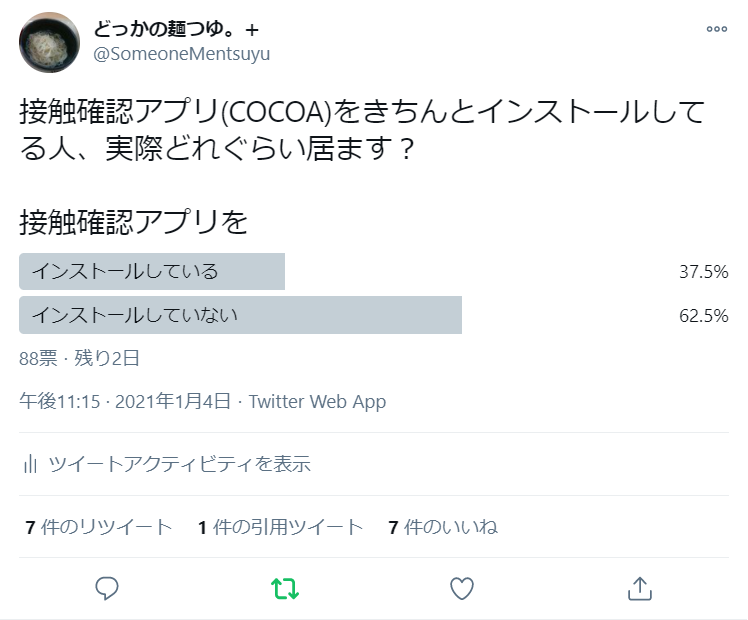
Task: Open the 午後11:15 · 2021年1月4日 timestamp
Action: tap(125, 402)
